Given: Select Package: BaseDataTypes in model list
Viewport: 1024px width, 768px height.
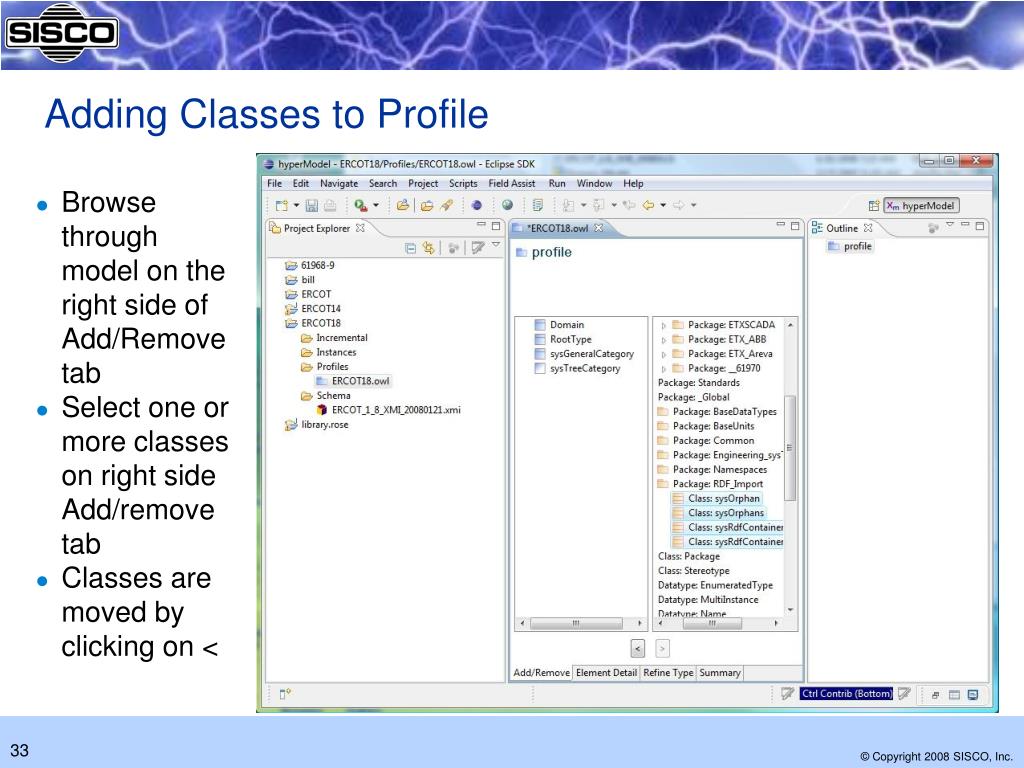Looking at the screenshot, I should (717, 411).
